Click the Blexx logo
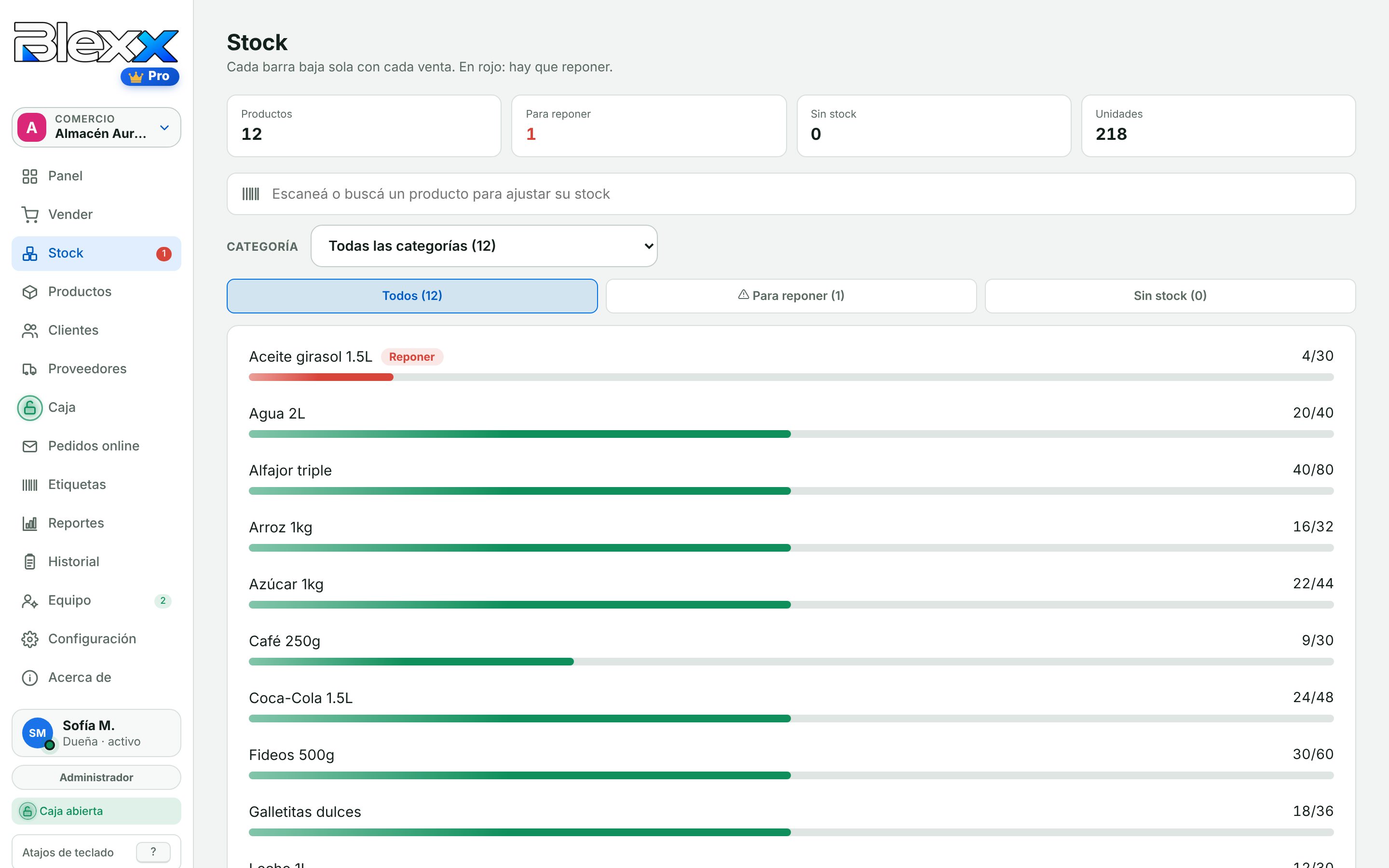This screenshot has height=868, width=1389. pos(96,42)
